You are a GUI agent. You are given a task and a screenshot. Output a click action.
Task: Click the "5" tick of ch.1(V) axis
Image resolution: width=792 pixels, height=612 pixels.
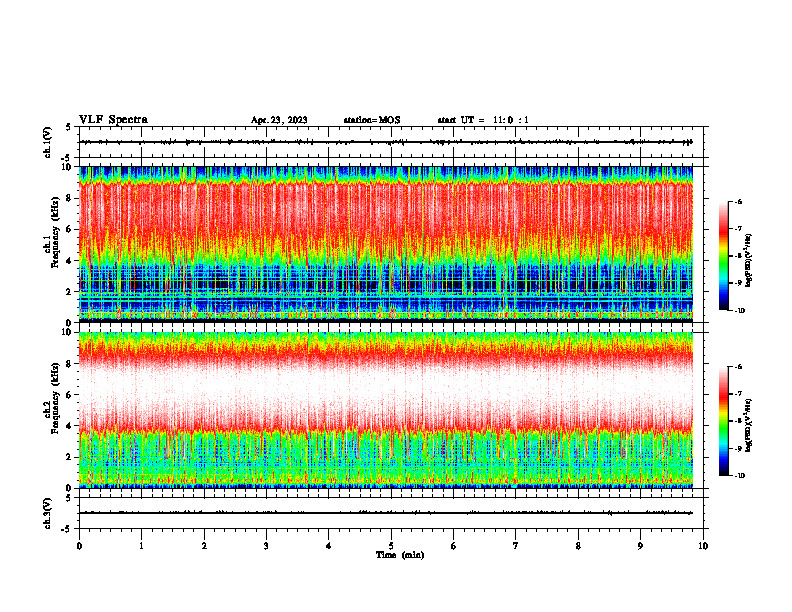pos(69,127)
